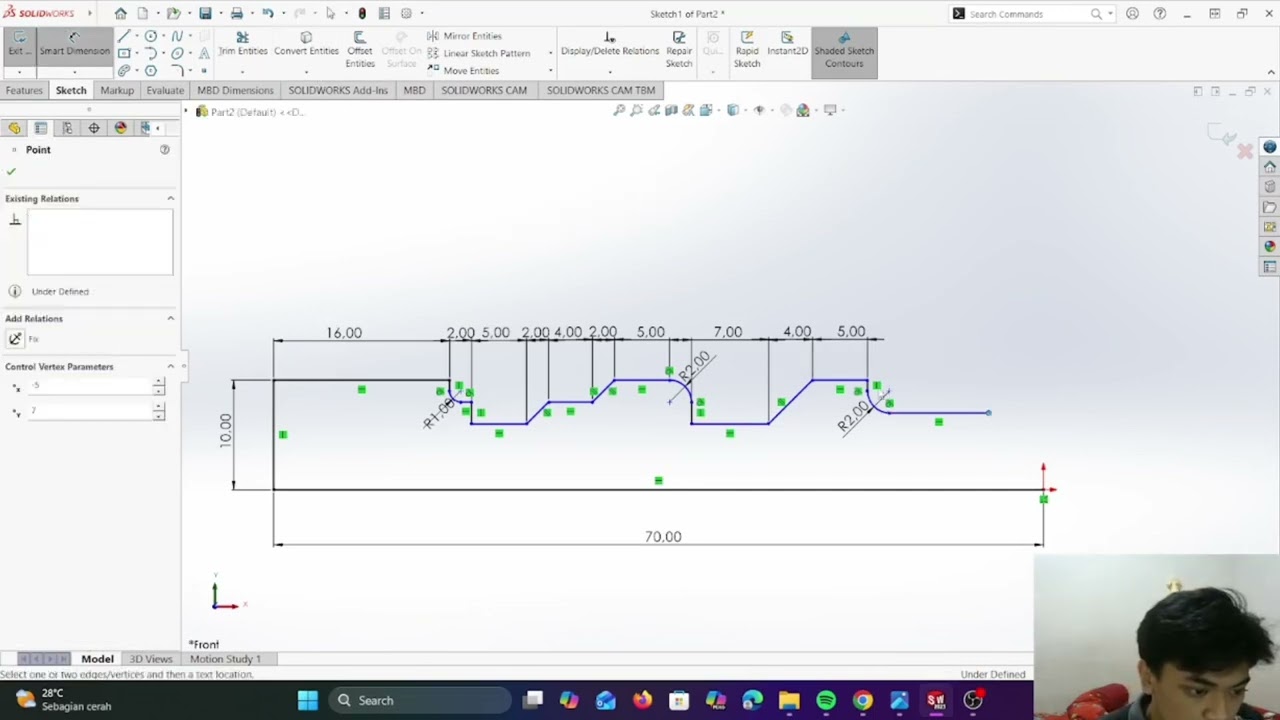Collapse the Existing Relations section
Screen dimensions: 1280x720
coord(170,198)
